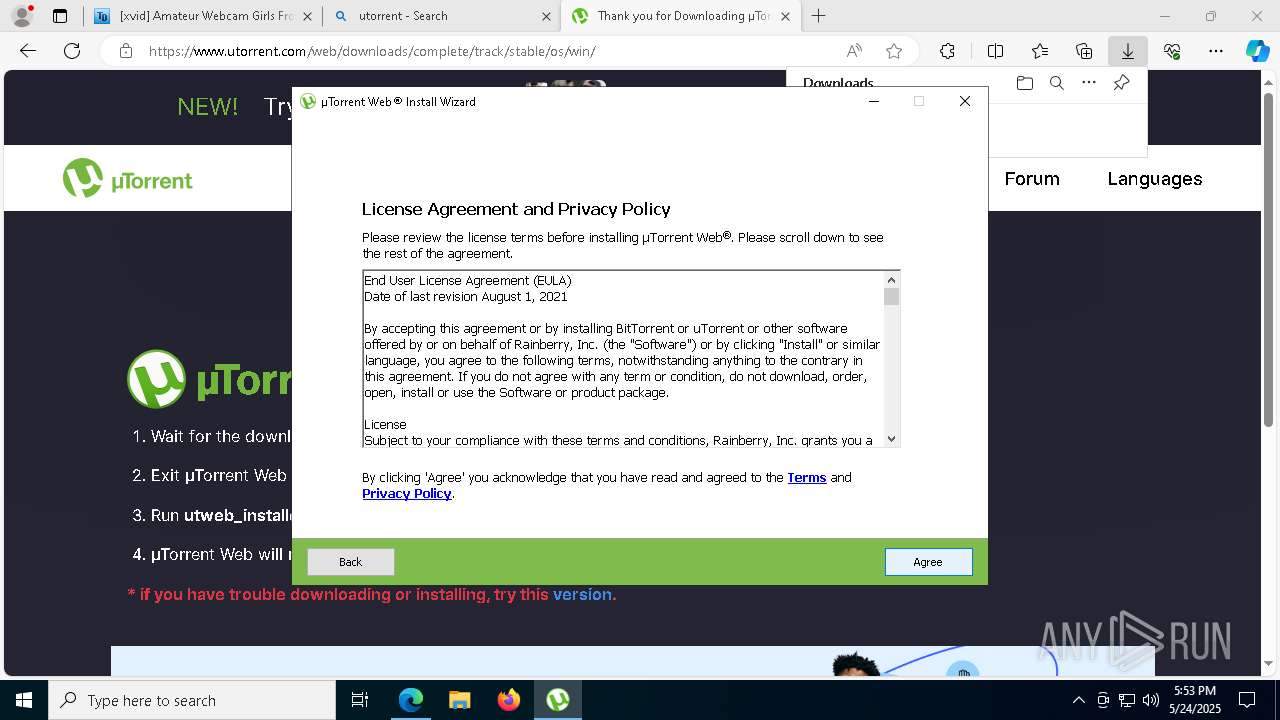Open more options in the Downloads panel
The height and width of the screenshot is (720, 1280).
pos(1089,83)
